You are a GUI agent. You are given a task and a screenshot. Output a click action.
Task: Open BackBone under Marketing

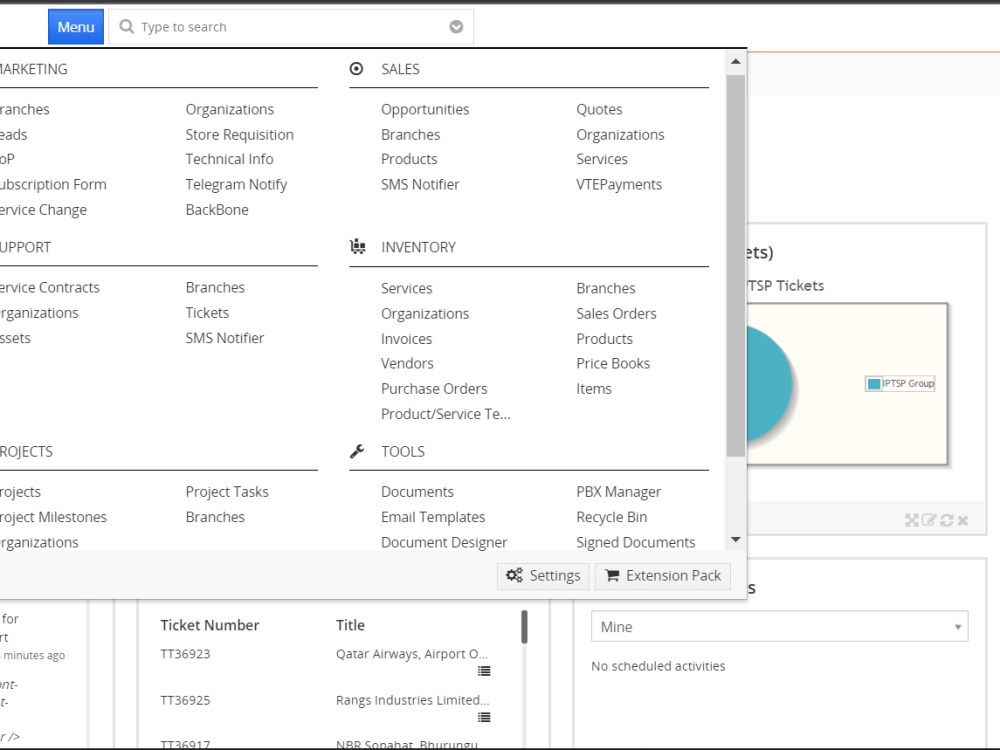217,210
